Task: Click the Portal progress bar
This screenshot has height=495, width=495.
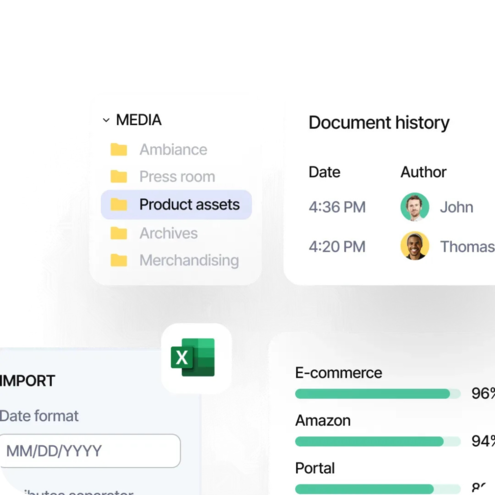Action: pos(378,489)
